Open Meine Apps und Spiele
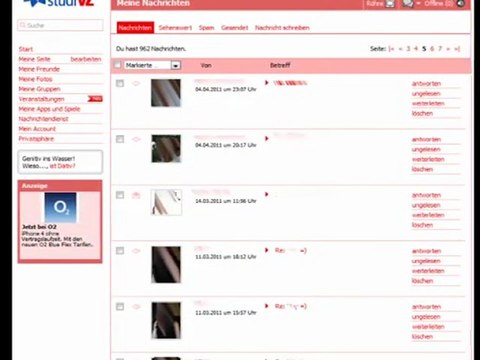The image size is (480, 360). coord(49,109)
